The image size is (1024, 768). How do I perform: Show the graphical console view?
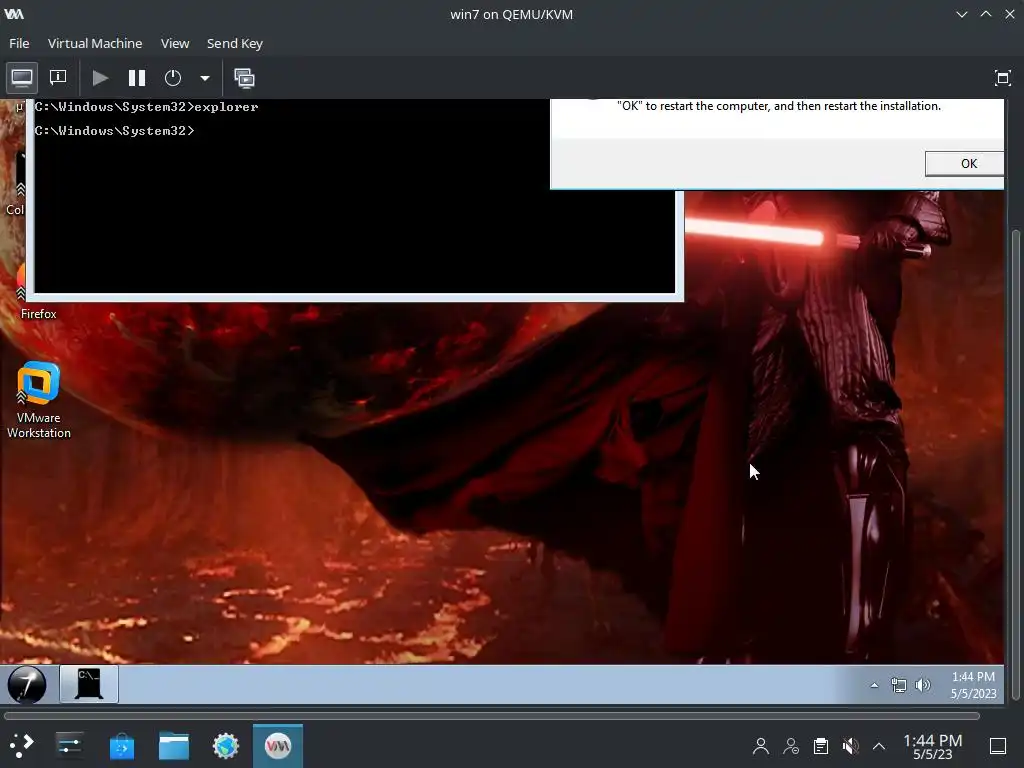[22, 78]
